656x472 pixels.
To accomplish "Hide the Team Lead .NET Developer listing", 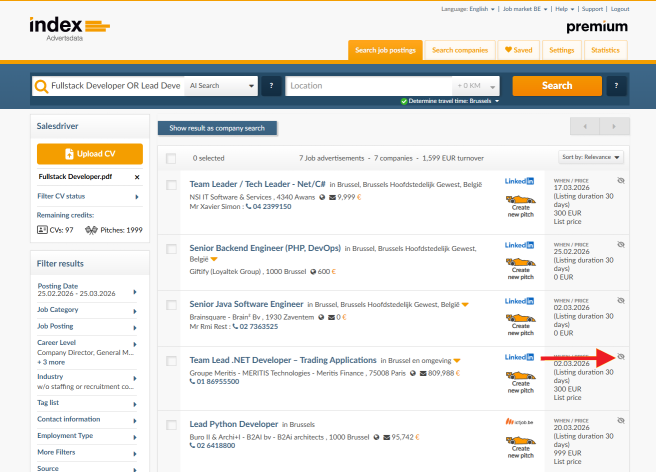I will point(621,357).
